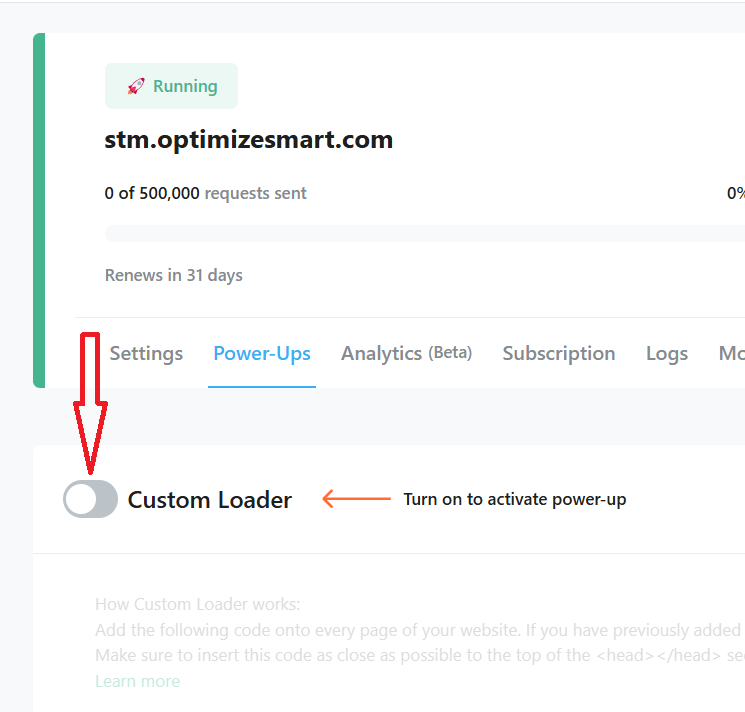Click the orange left-pointing arrow
This screenshot has width=745, height=712.
[356, 499]
